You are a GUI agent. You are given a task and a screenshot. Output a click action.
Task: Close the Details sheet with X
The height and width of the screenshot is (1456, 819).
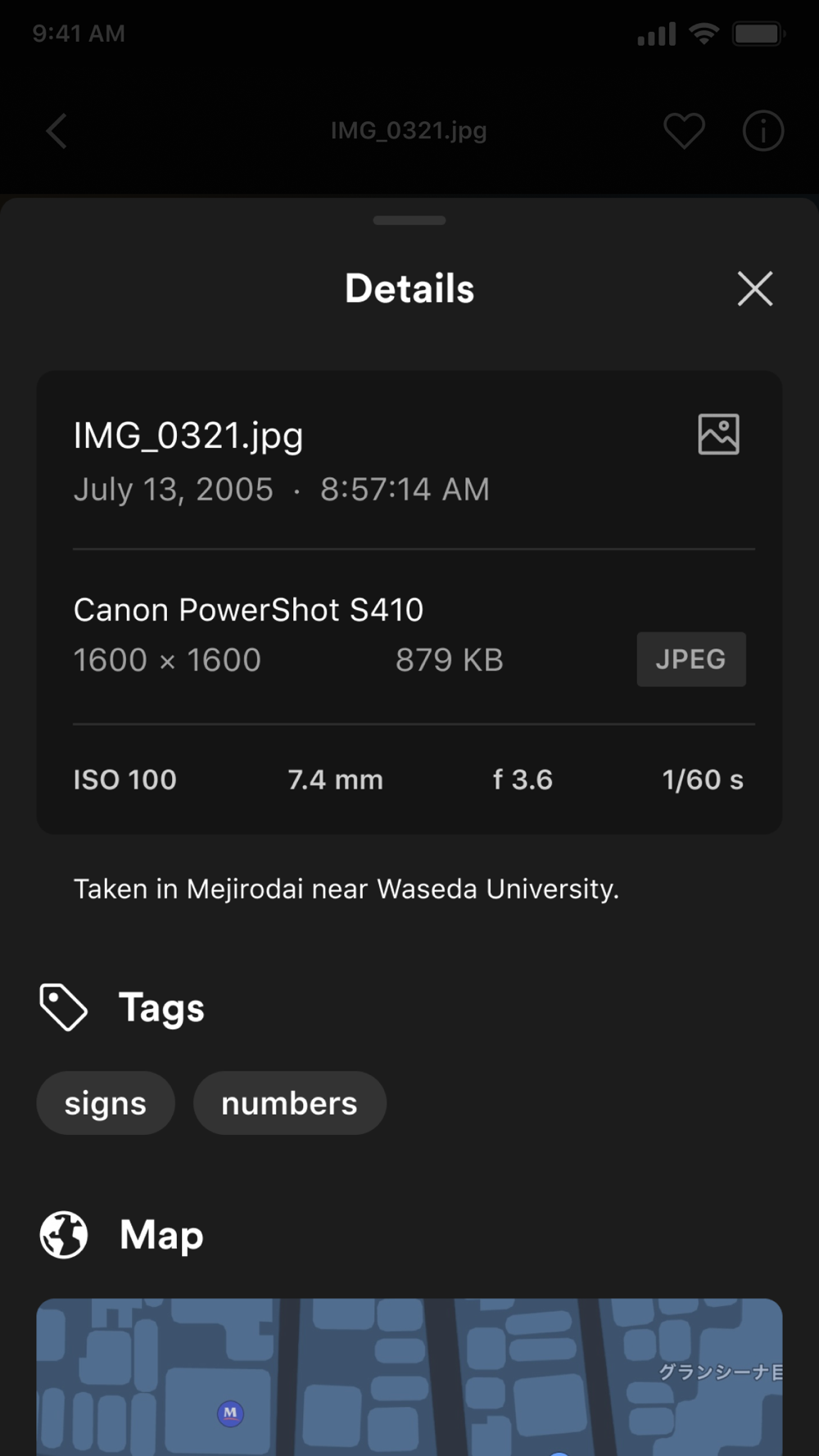click(x=755, y=288)
